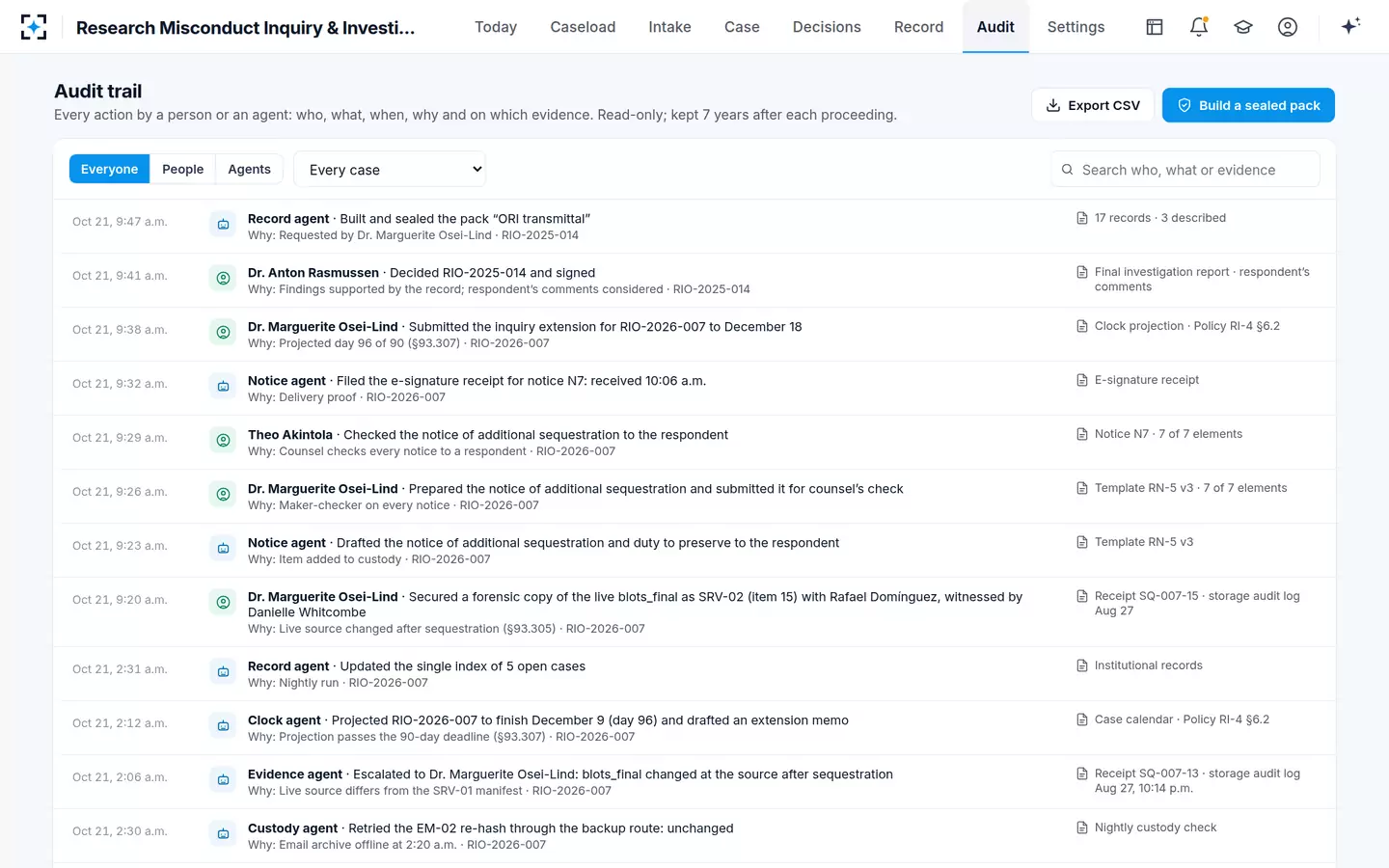Open the Settings tab
Screen dimensions: 1389x868
pyautogui.click(x=1076, y=27)
